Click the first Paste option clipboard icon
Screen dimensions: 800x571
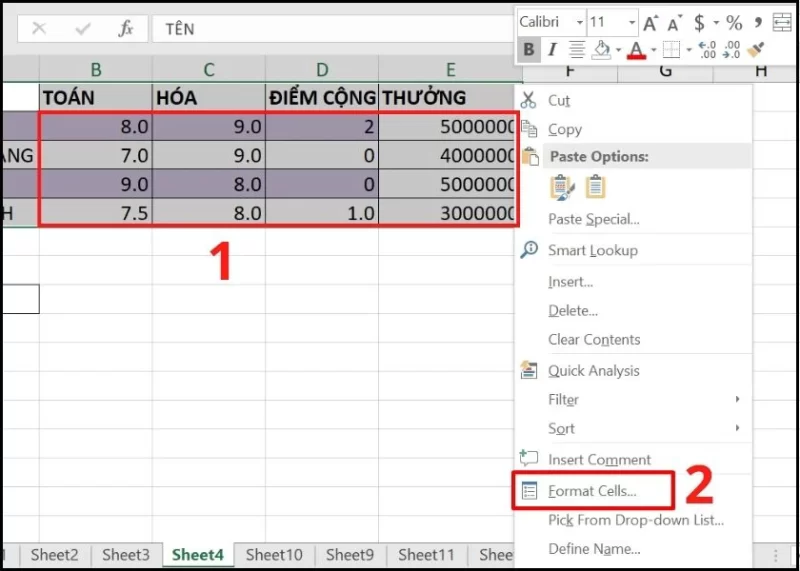point(562,187)
